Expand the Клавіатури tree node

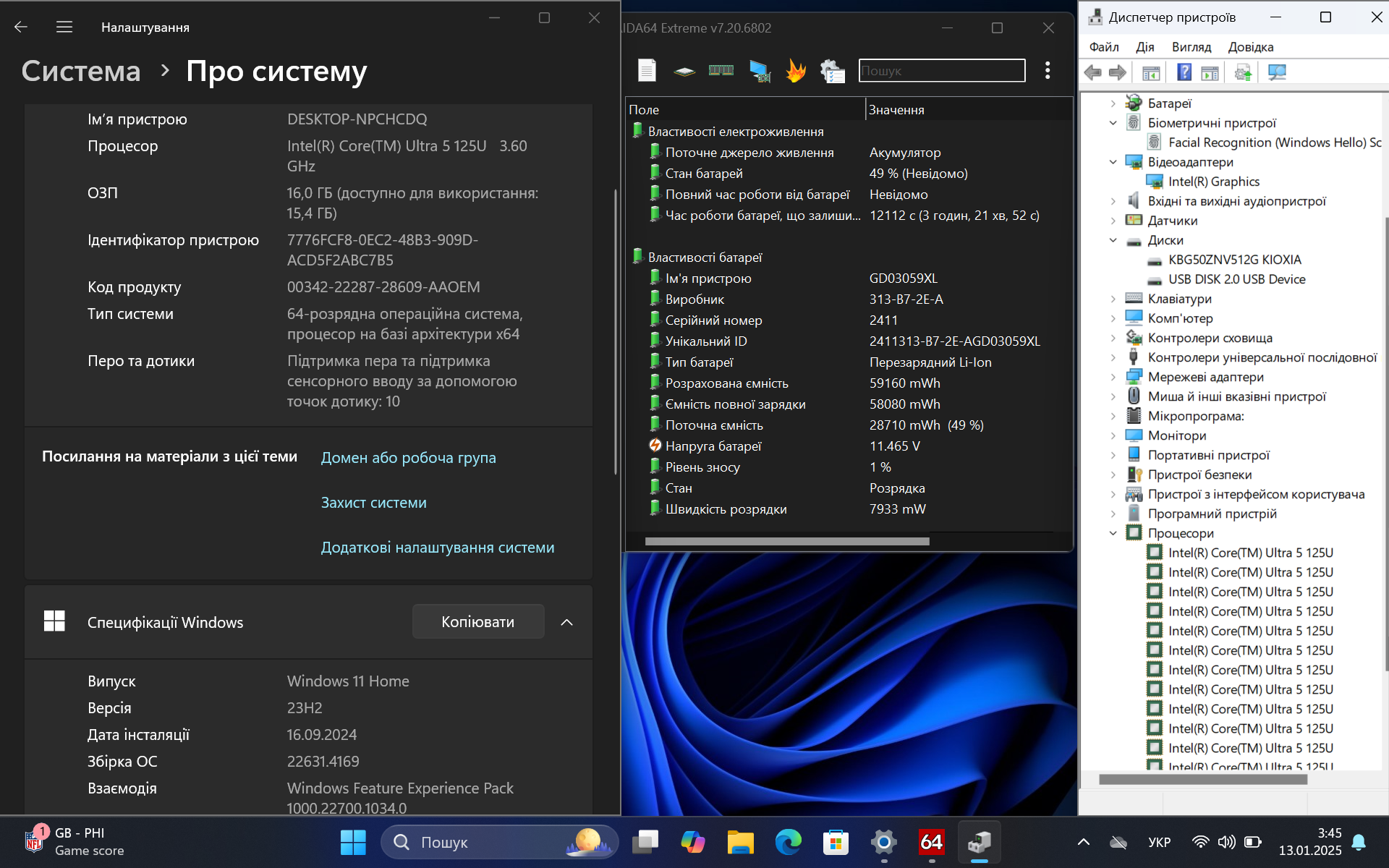click(x=1113, y=299)
